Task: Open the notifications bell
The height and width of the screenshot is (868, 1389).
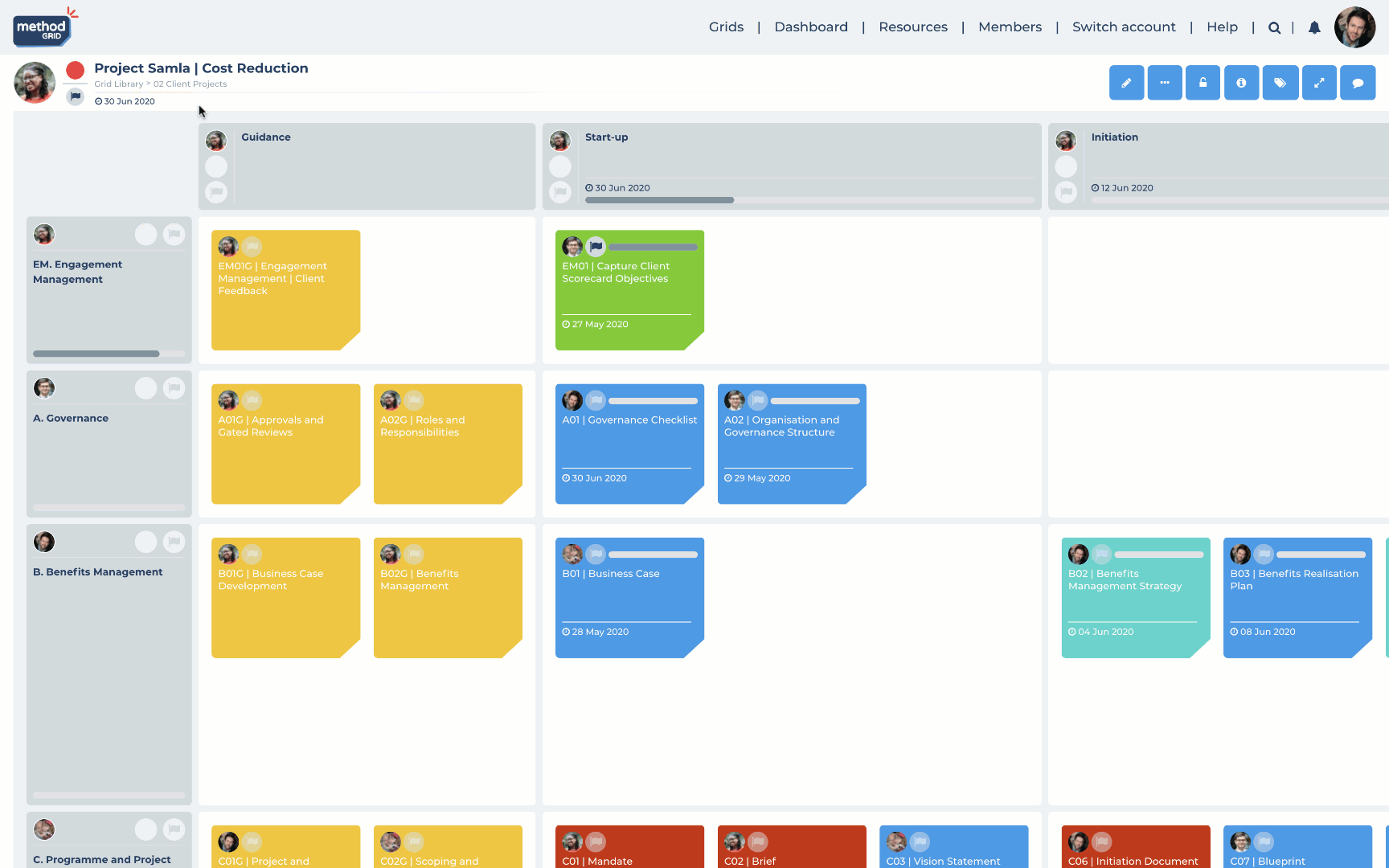Action: click(x=1314, y=27)
